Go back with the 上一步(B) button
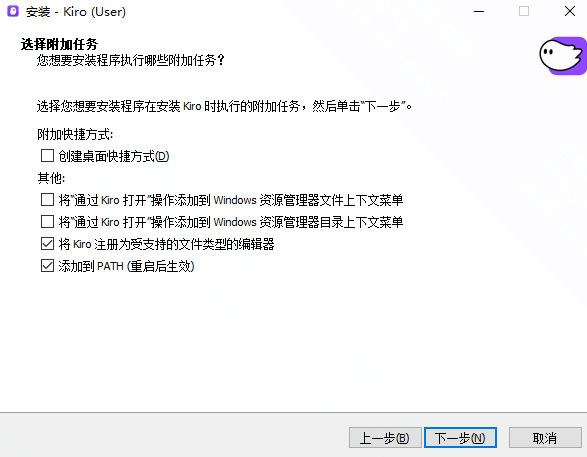 (385, 438)
